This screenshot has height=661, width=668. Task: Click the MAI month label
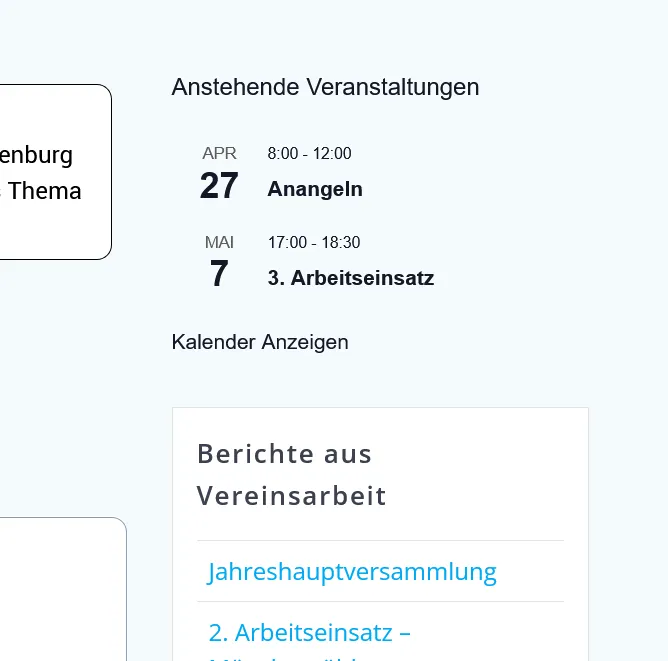coord(219,242)
